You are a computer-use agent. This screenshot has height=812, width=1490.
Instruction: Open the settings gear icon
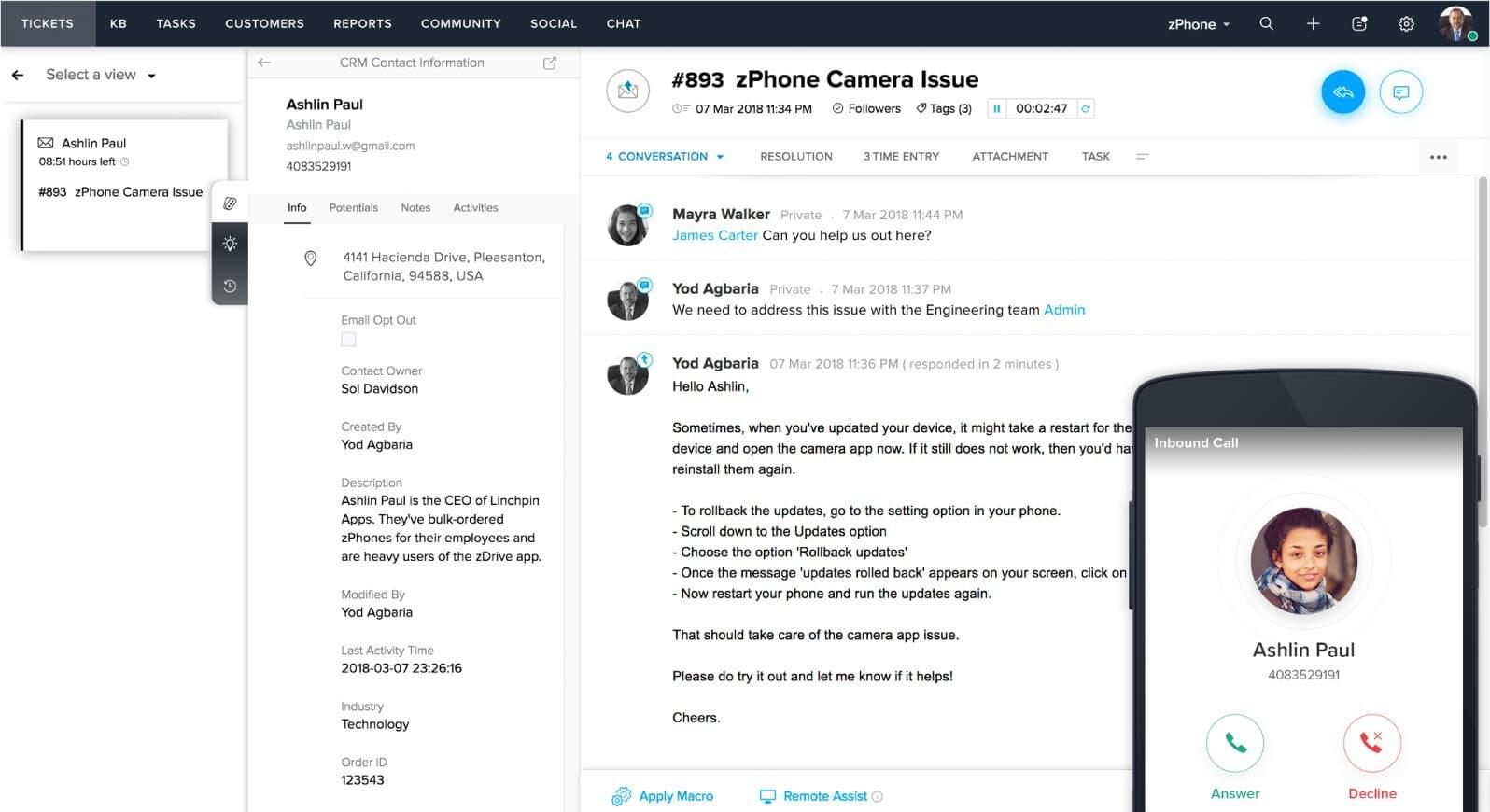pos(1406,24)
